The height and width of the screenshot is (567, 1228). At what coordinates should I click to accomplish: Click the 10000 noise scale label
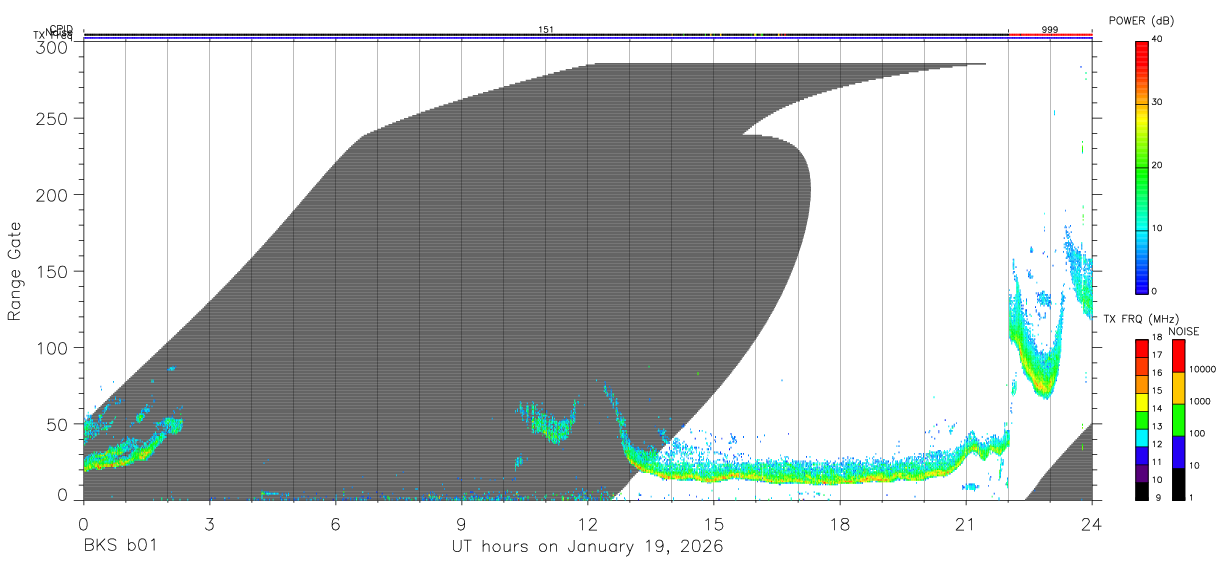coord(1204,369)
